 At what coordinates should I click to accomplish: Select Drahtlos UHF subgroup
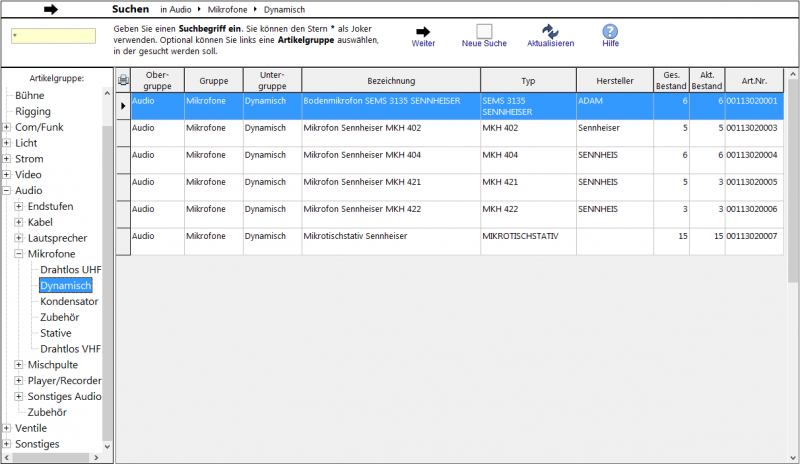(70, 270)
